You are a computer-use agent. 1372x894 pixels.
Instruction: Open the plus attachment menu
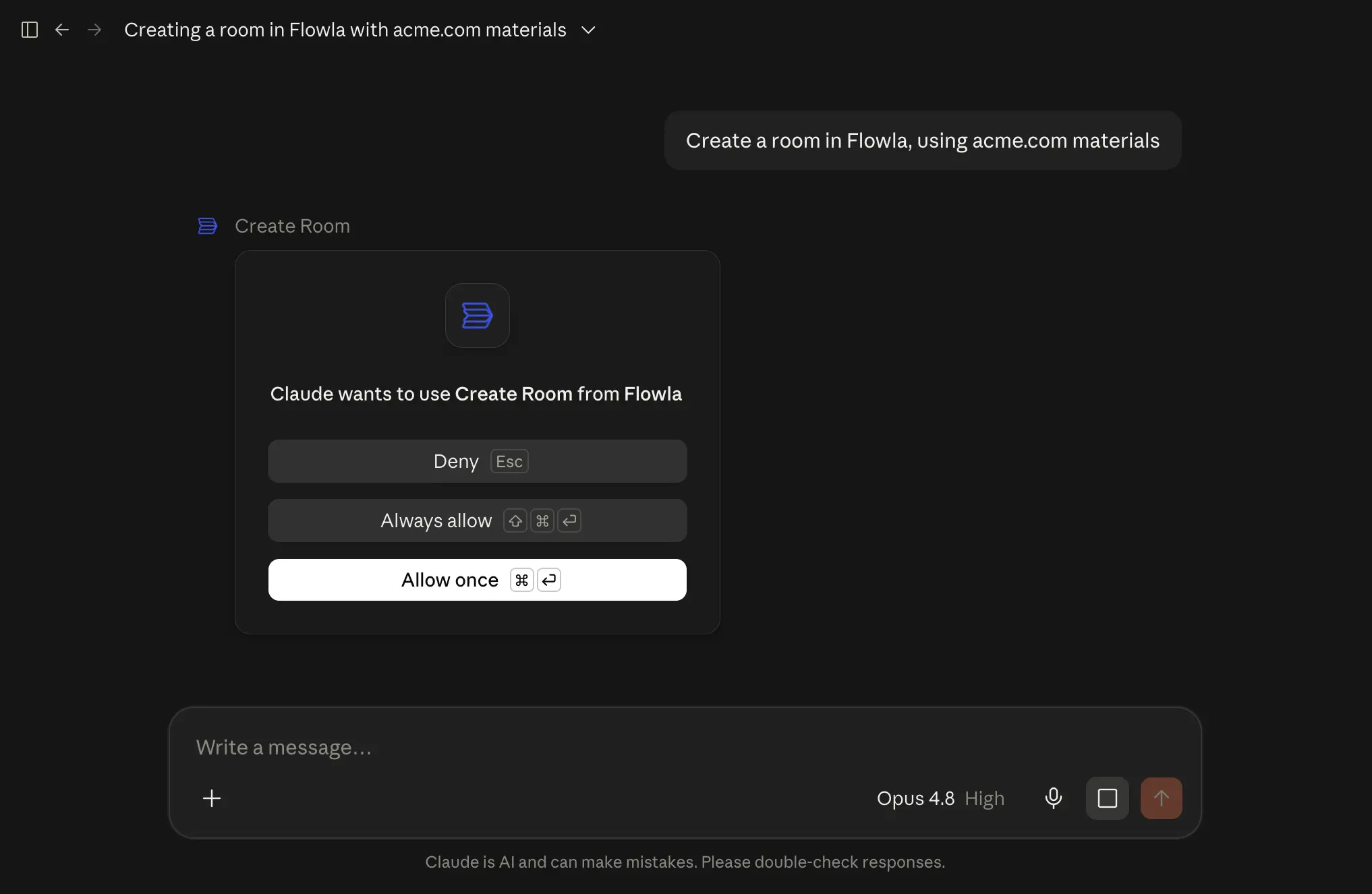pos(212,798)
